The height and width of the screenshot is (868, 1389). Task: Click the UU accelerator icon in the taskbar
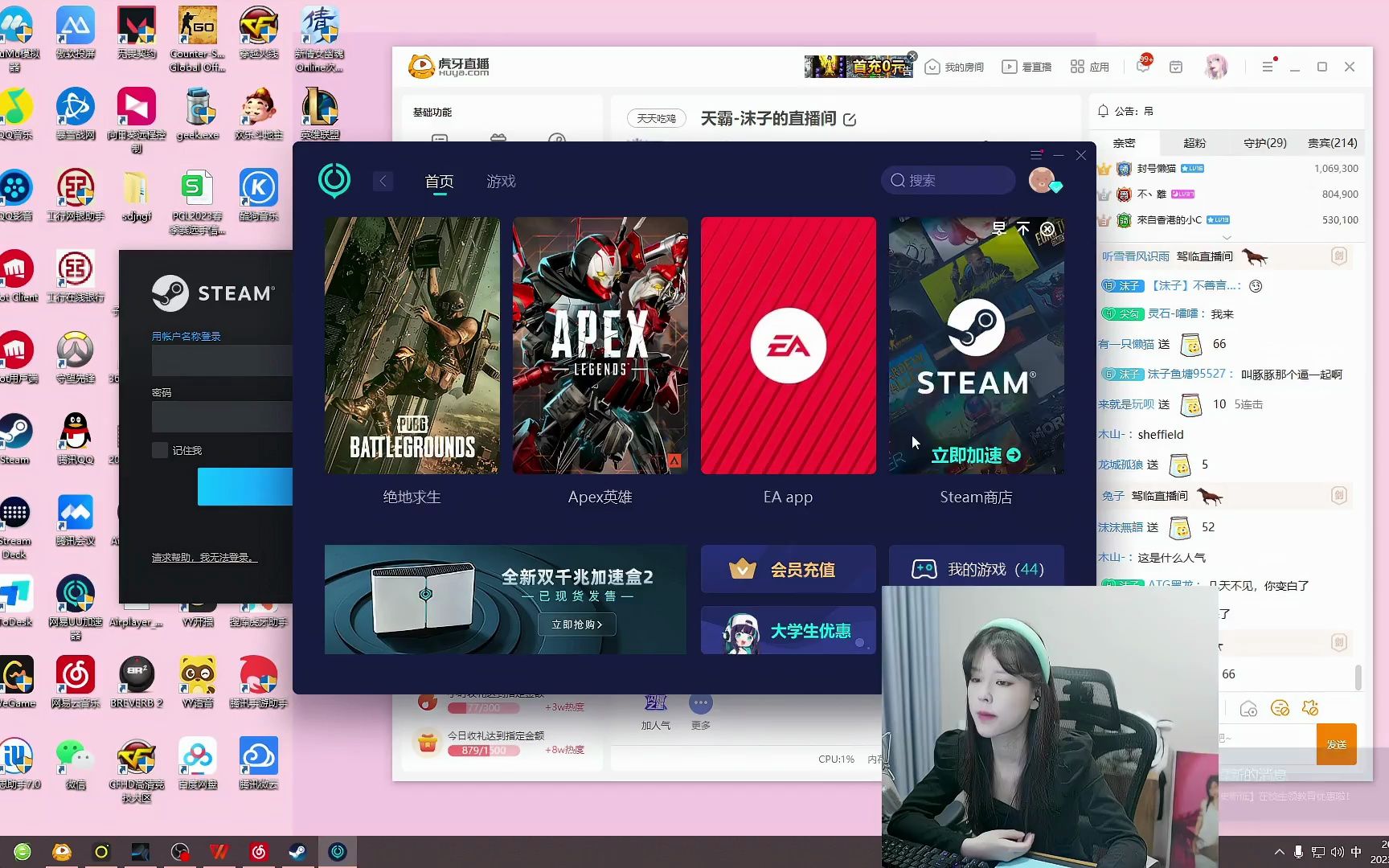click(338, 852)
